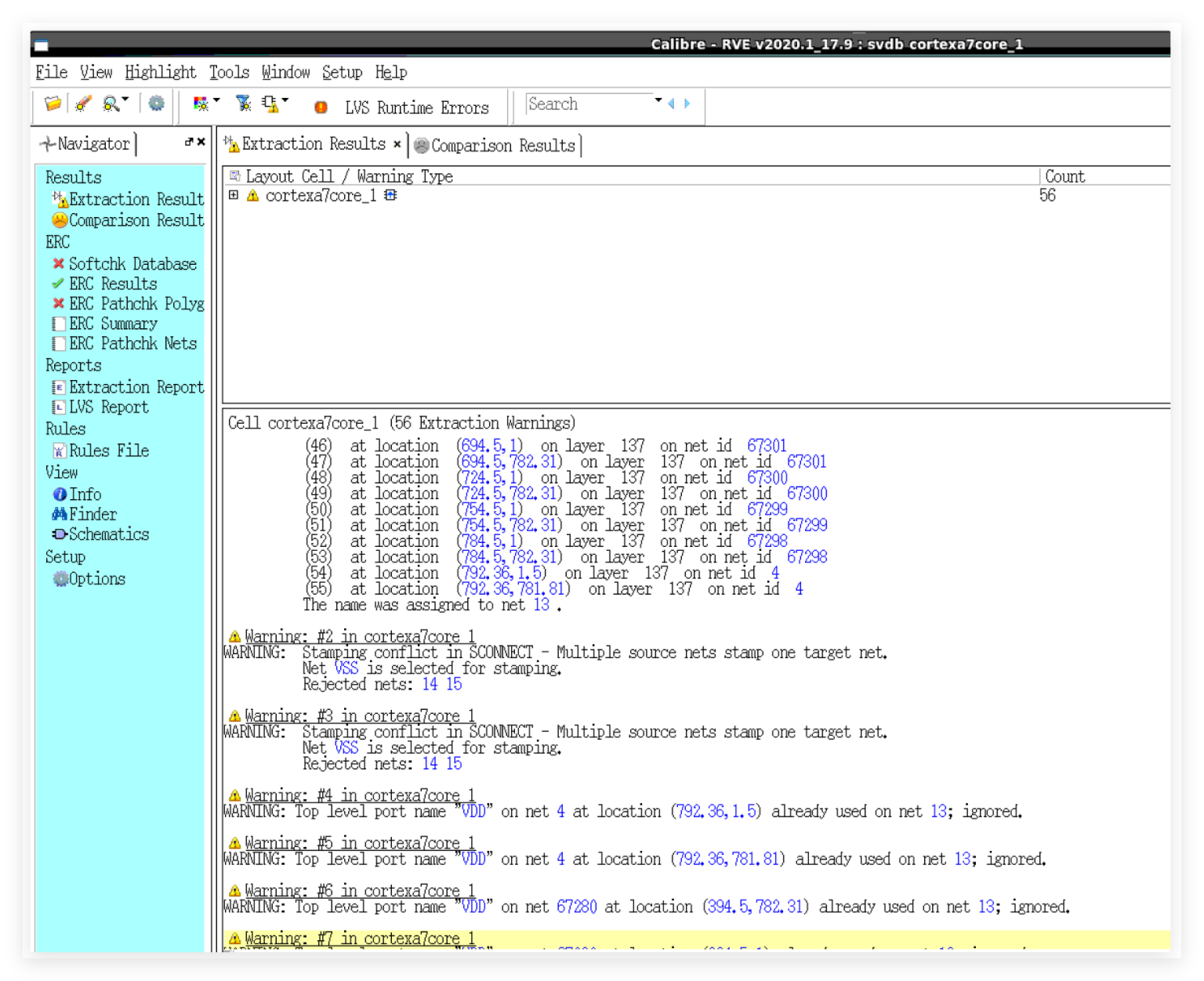The width and height of the screenshot is (1204, 981).
Task: Select the Navigator panel tab
Action: 86,144
